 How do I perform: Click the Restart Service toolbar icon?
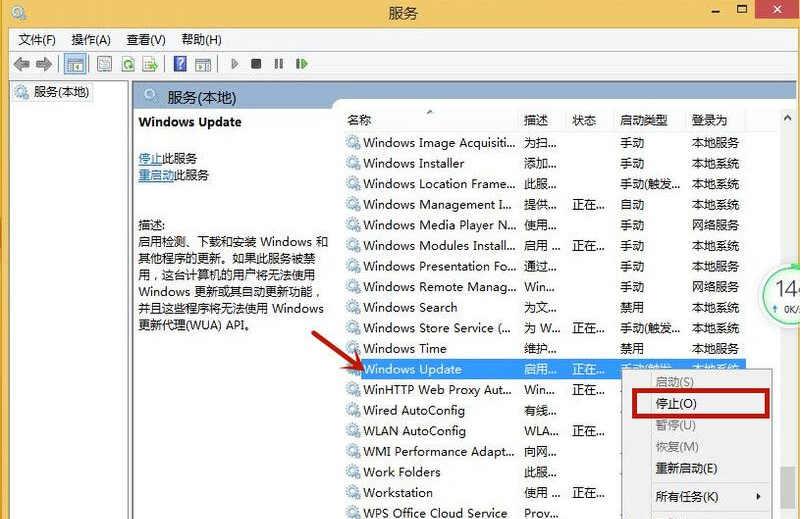tap(301, 64)
